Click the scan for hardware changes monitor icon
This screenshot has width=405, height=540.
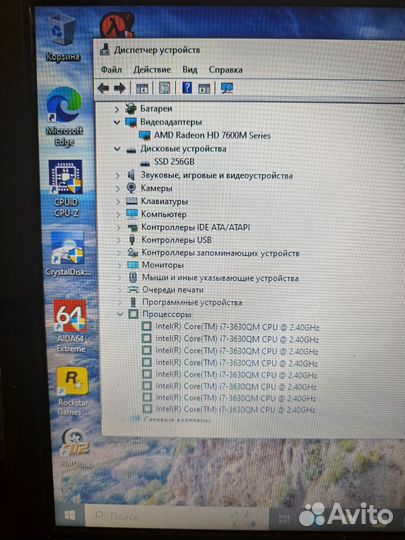[227, 88]
